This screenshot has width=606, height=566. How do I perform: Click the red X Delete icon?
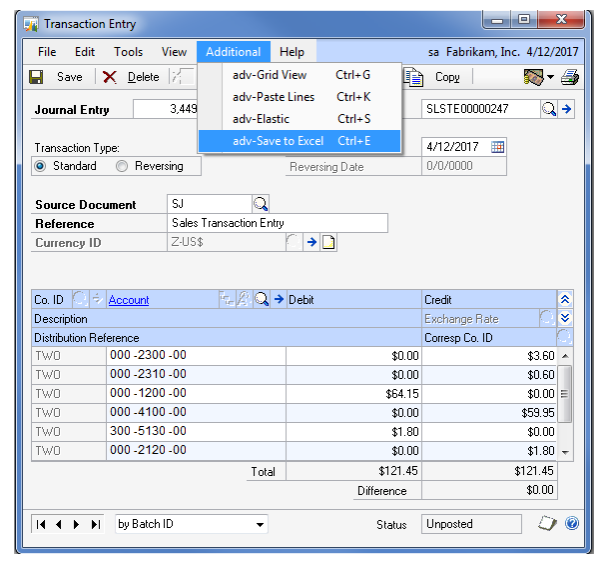click(x=109, y=77)
